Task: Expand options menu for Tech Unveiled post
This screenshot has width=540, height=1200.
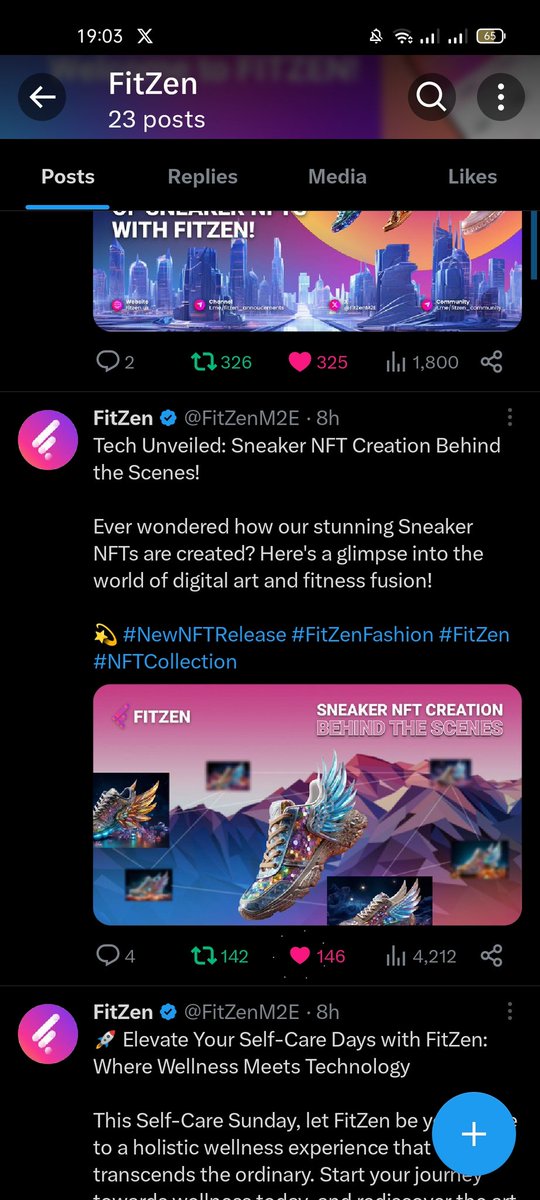Action: coord(510,417)
